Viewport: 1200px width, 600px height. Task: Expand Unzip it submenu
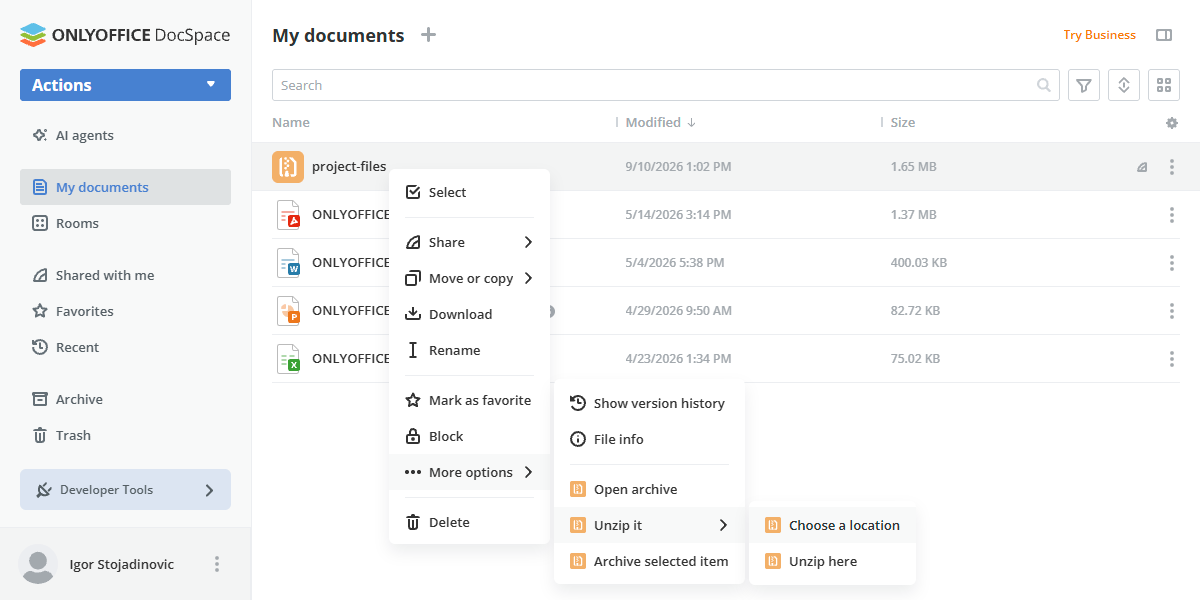(649, 525)
